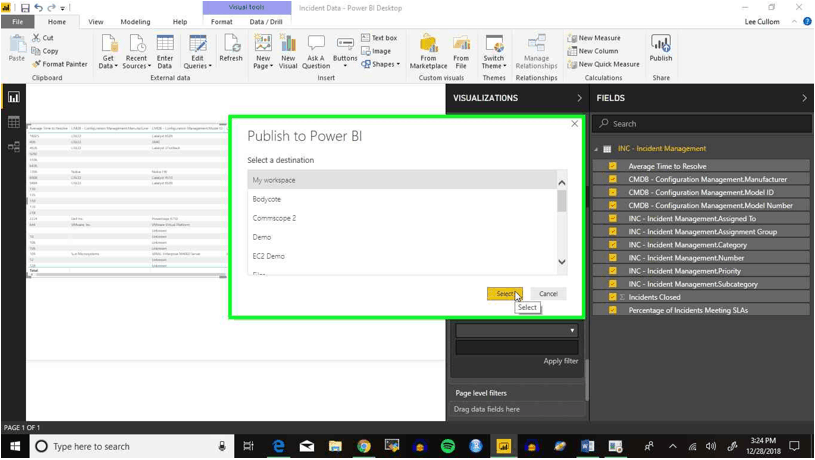Click Copy in the Clipboard group
The width and height of the screenshot is (815, 460).
click(45, 51)
